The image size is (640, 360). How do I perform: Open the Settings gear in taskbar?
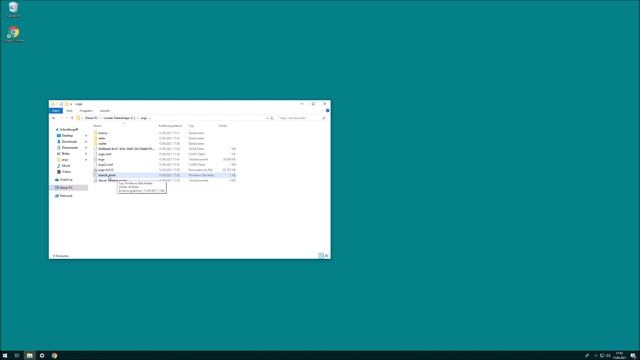click(42, 356)
